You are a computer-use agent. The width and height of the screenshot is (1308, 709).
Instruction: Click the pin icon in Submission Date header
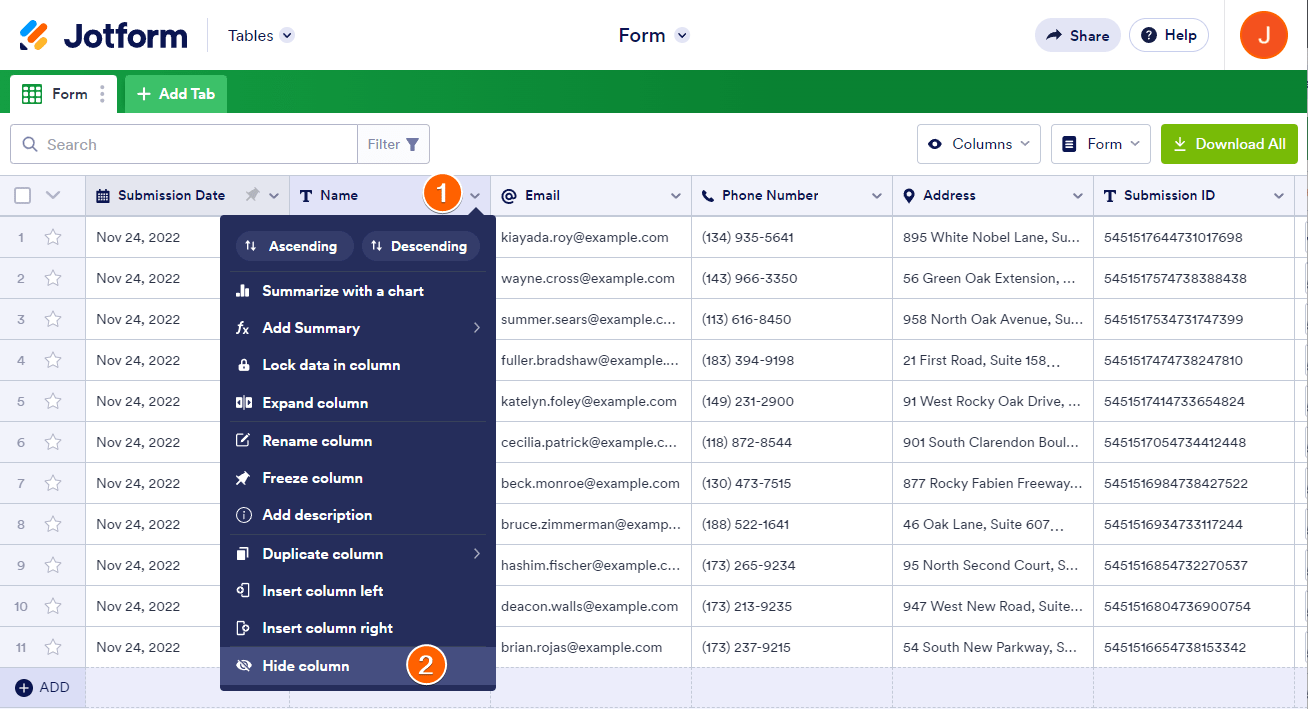[252, 195]
